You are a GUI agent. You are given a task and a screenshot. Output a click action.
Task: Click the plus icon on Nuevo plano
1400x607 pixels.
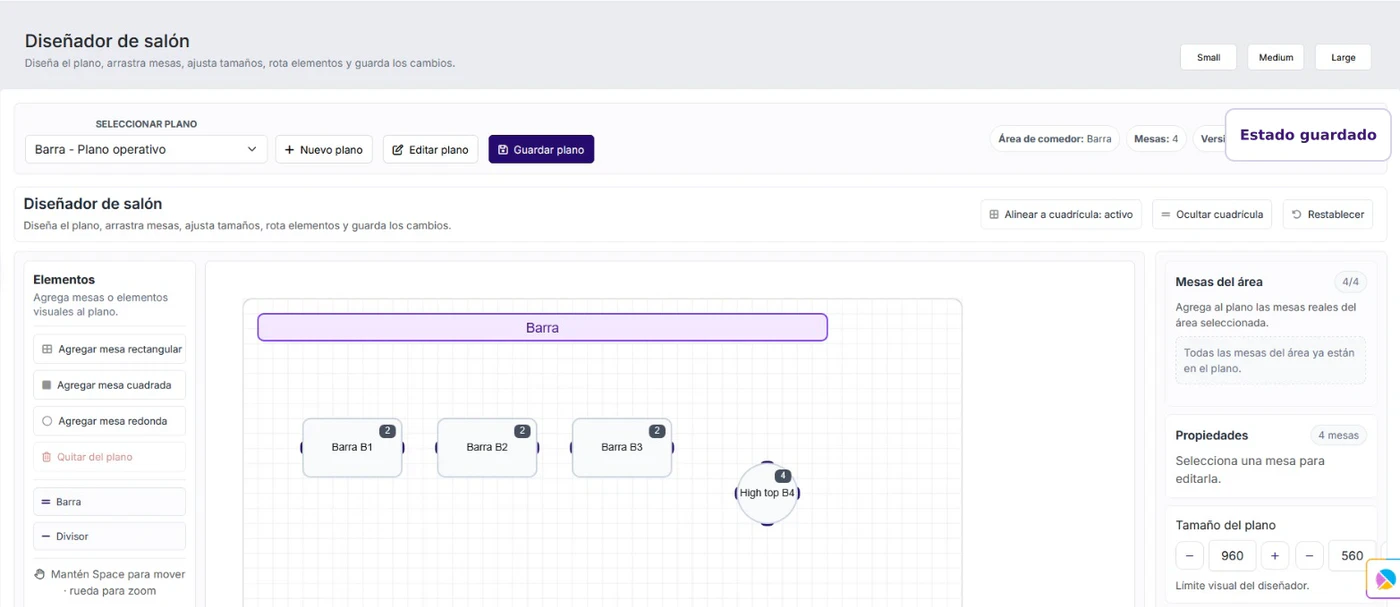[x=290, y=150]
